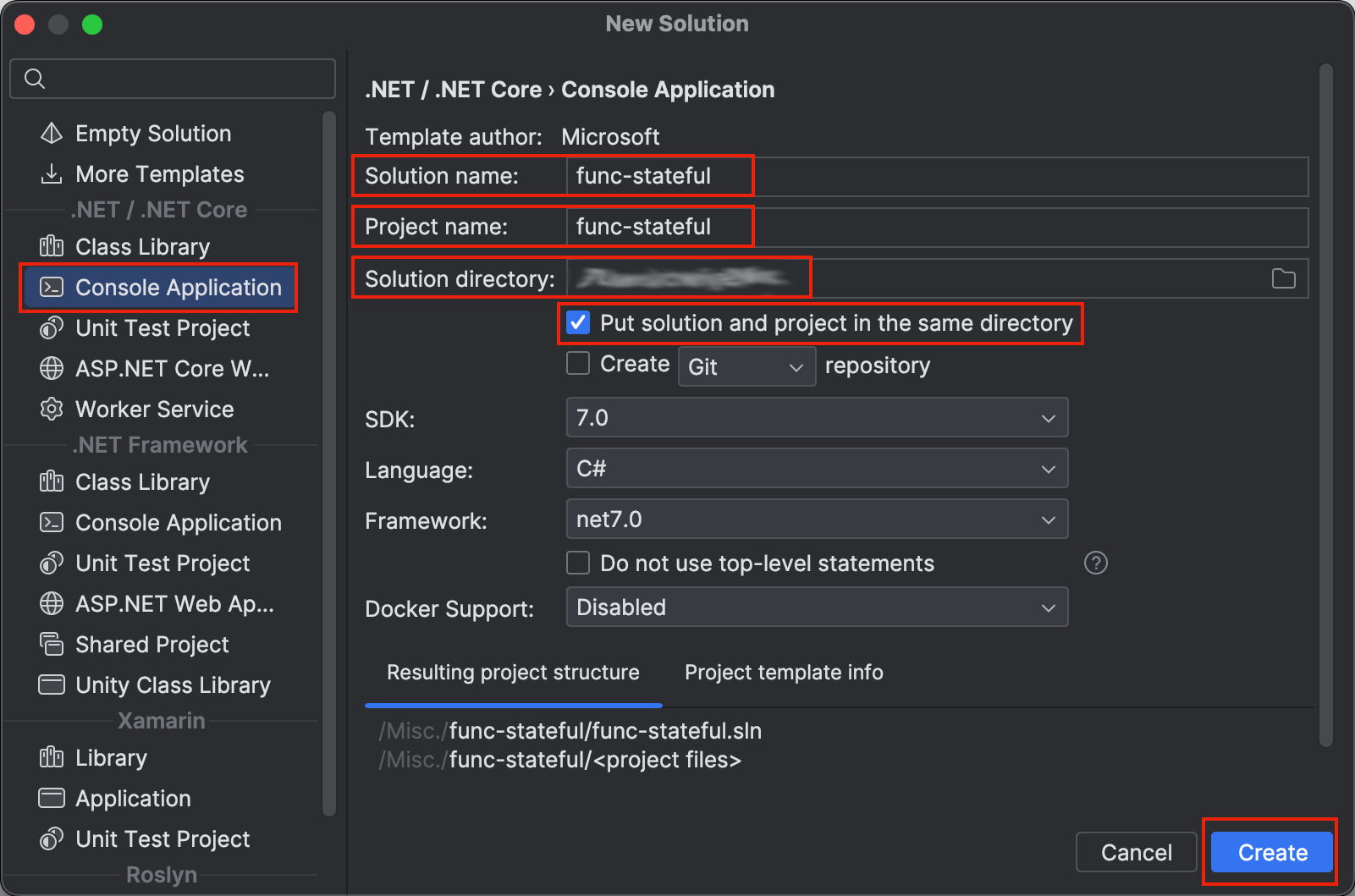
Task: Click the Unity Class Library icon
Action: 52,684
